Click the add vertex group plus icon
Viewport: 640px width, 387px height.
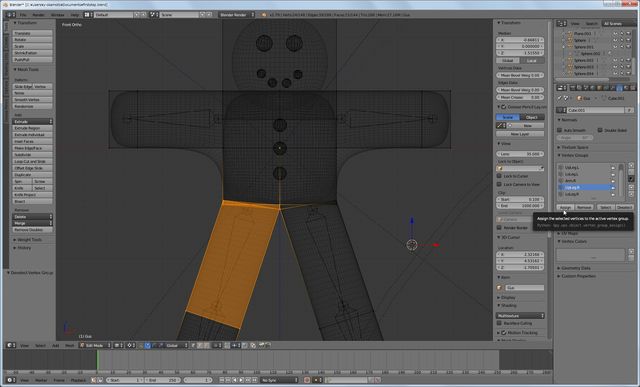631,166
